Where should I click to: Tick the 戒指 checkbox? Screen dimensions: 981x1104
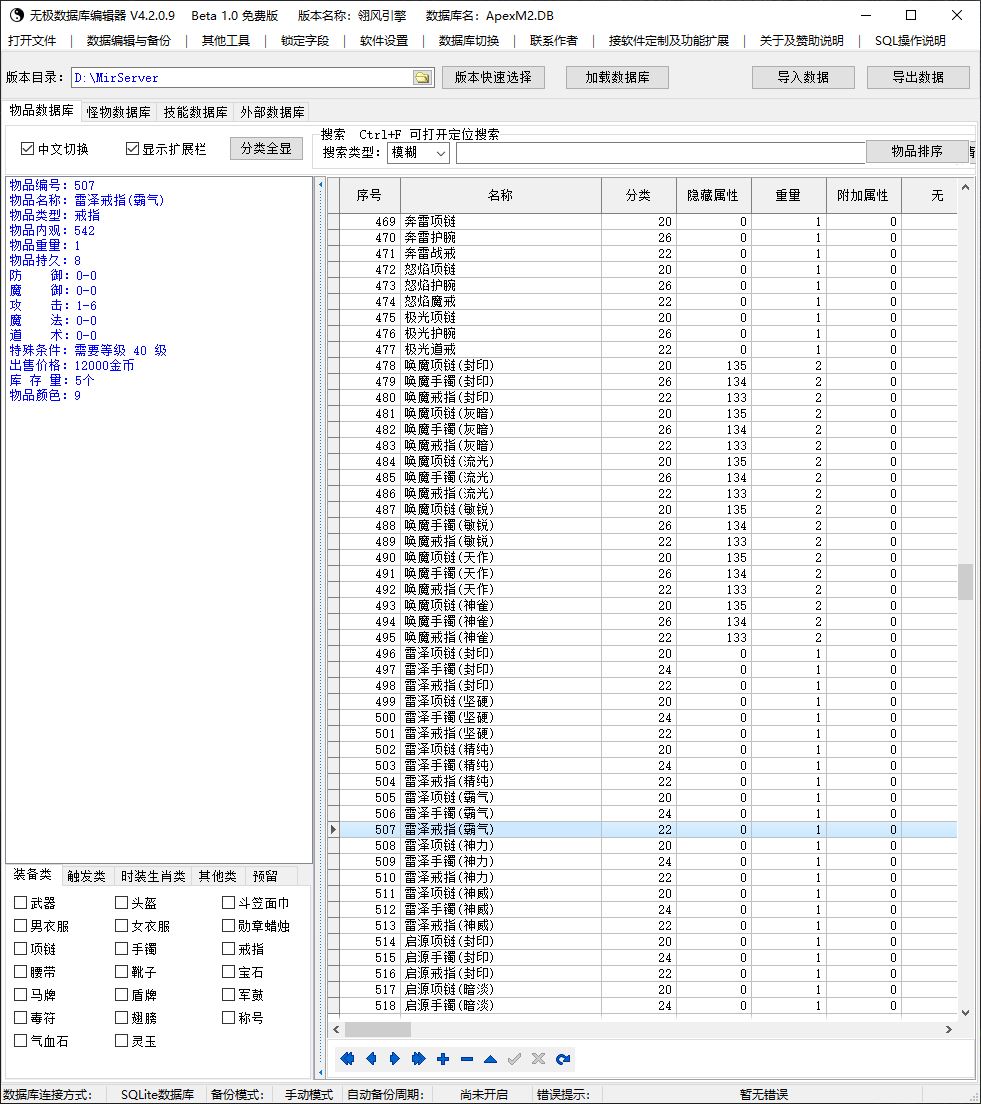click(228, 949)
